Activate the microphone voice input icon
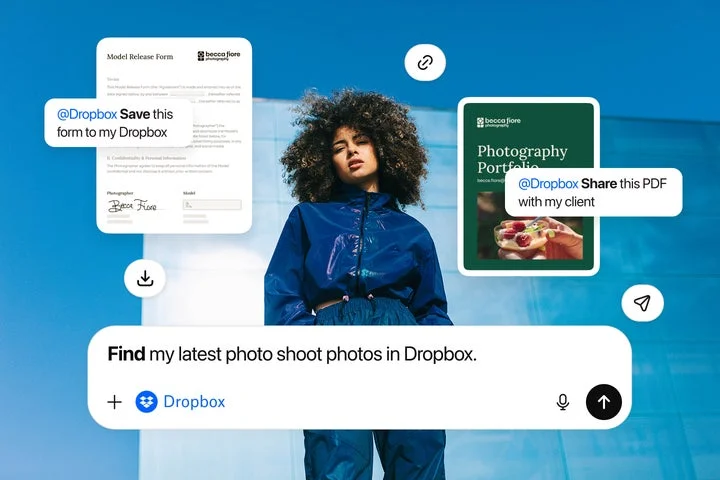 click(563, 402)
